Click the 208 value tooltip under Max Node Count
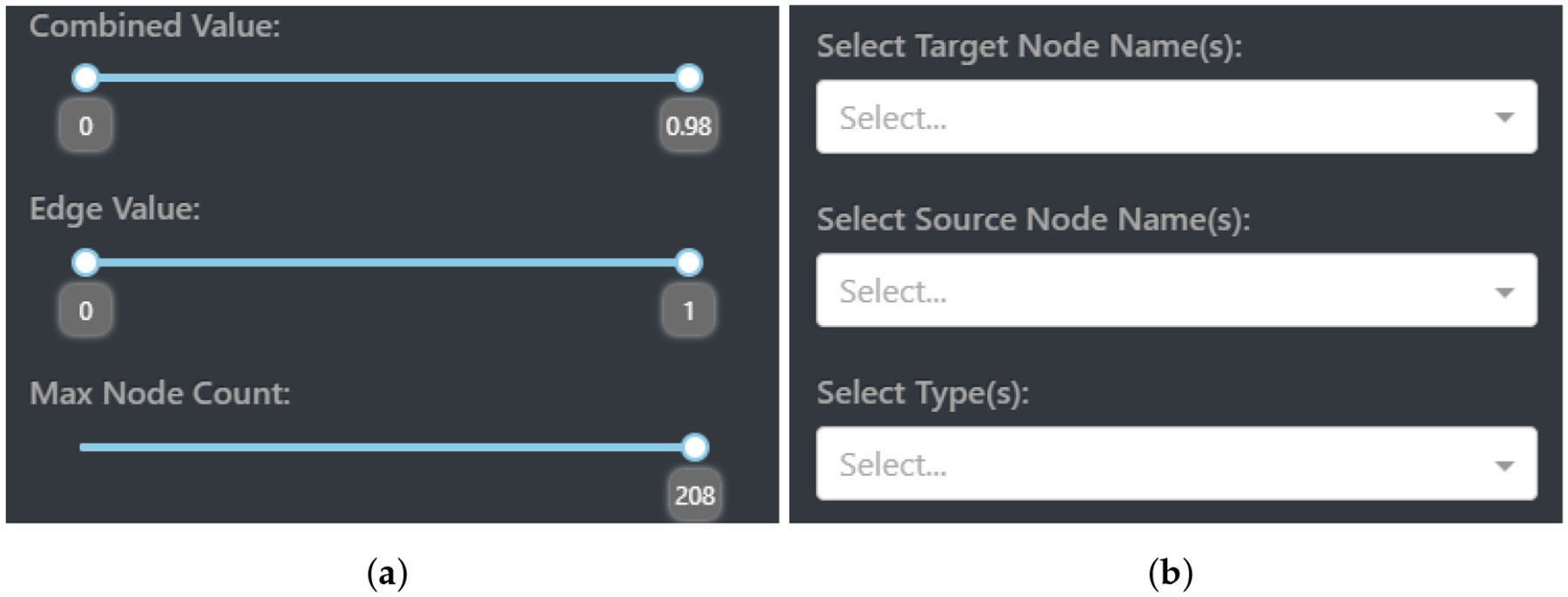 [x=694, y=495]
